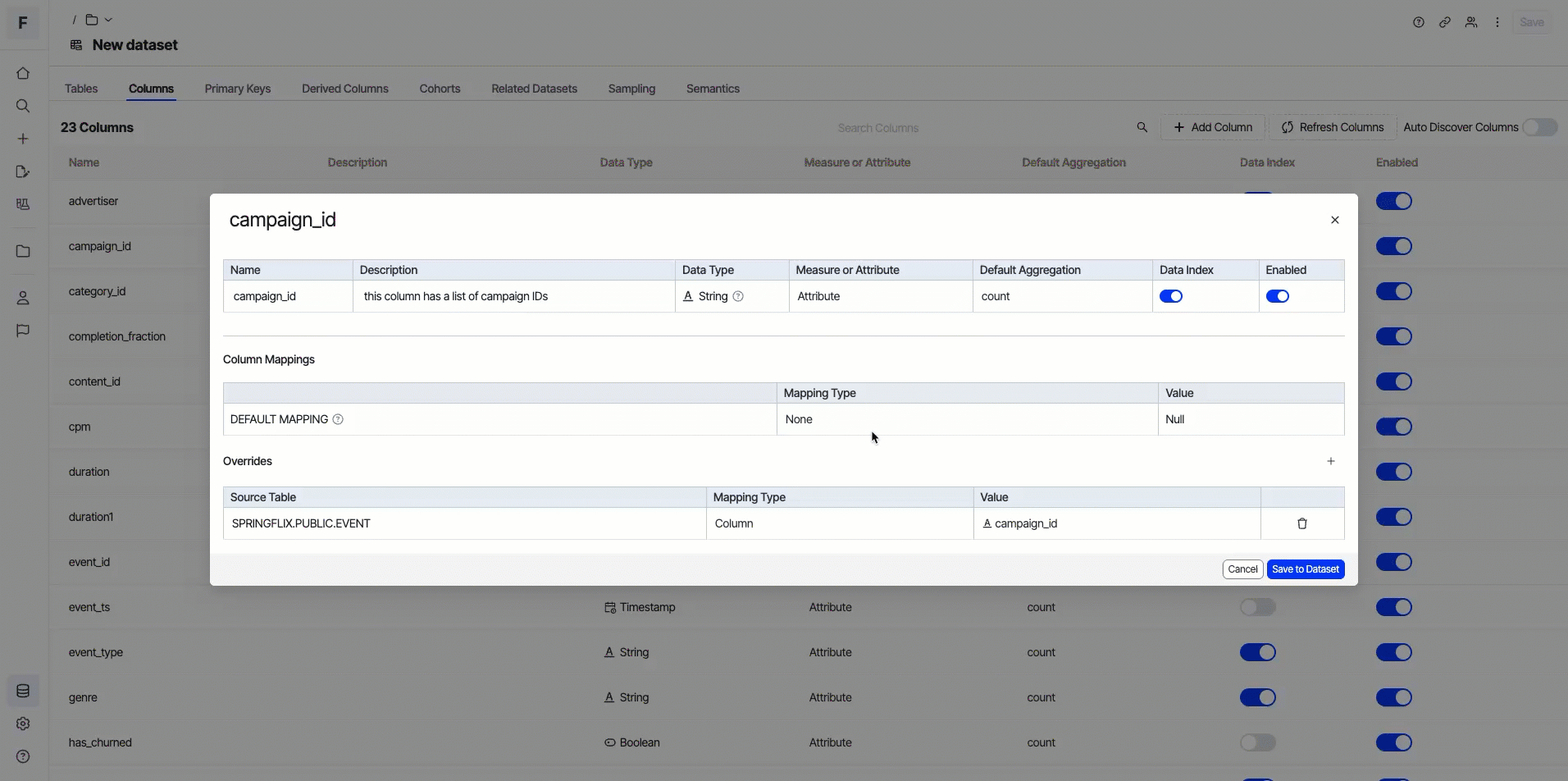Switch to the Semantics tab
The height and width of the screenshot is (781, 1568).
713,89
